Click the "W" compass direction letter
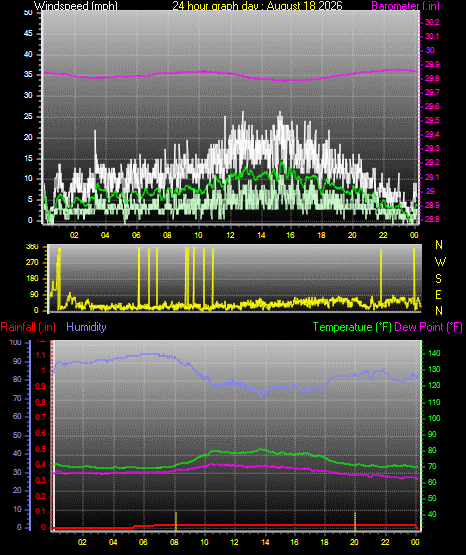The image size is (466, 555). [x=440, y=262]
